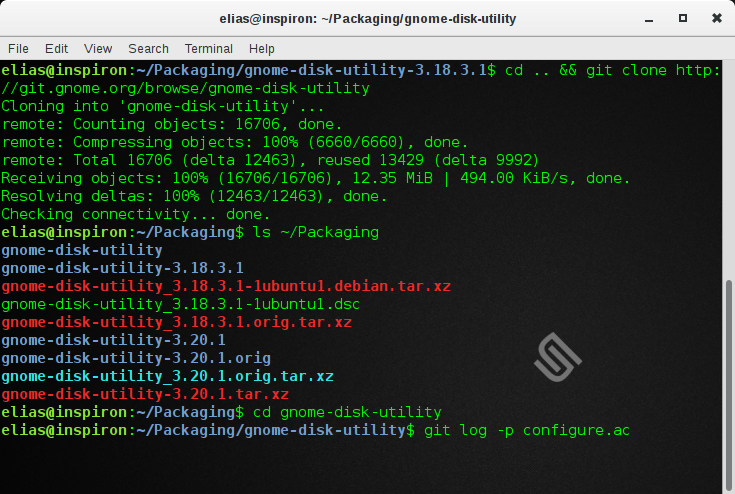735x494 pixels.
Task: Click the red 3.18.3.1.orig.tar.xz file name
Action: [x=176, y=322]
